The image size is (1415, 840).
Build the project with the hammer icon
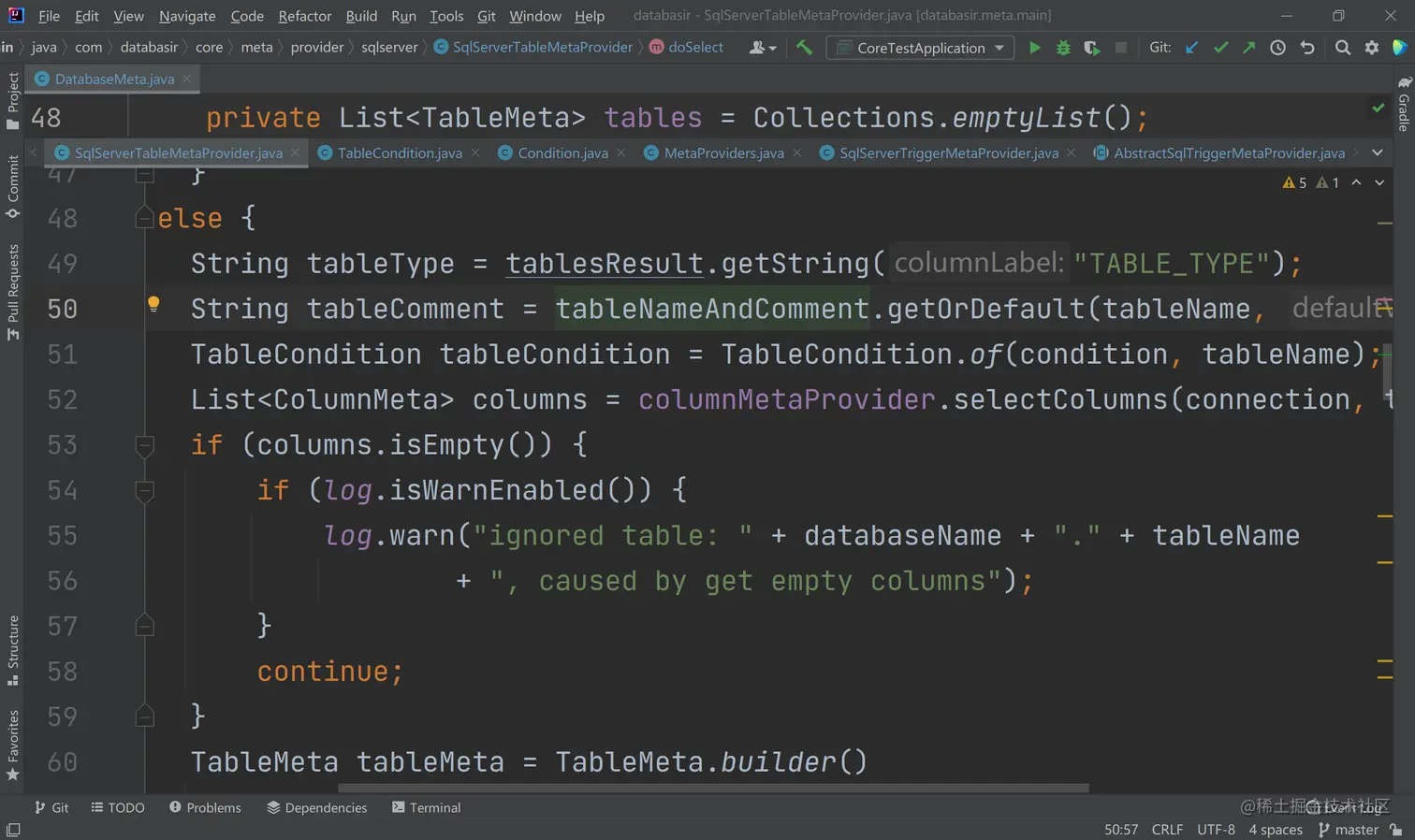pos(804,48)
